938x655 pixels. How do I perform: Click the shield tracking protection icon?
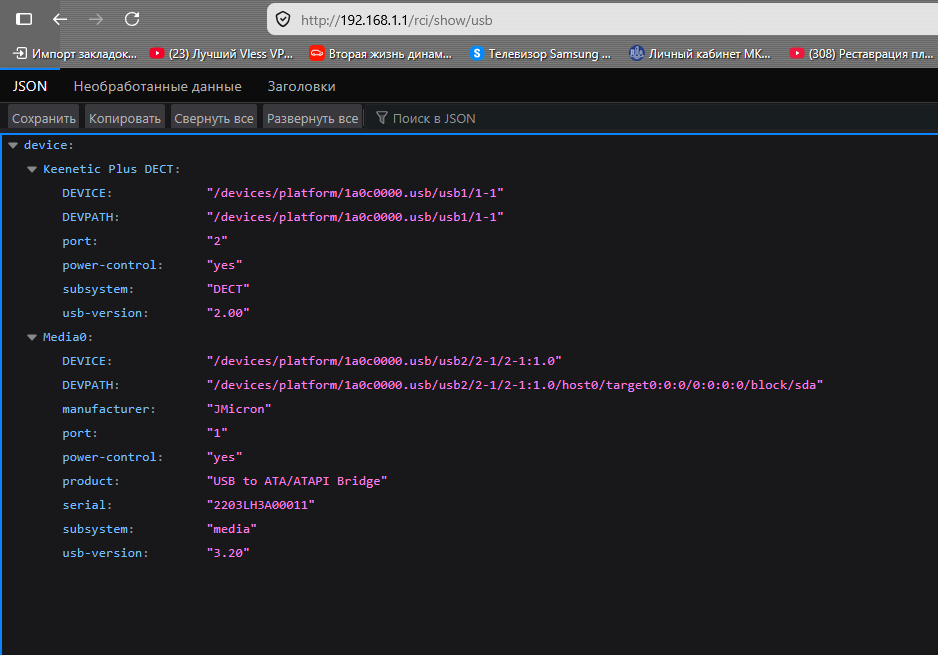[283, 19]
